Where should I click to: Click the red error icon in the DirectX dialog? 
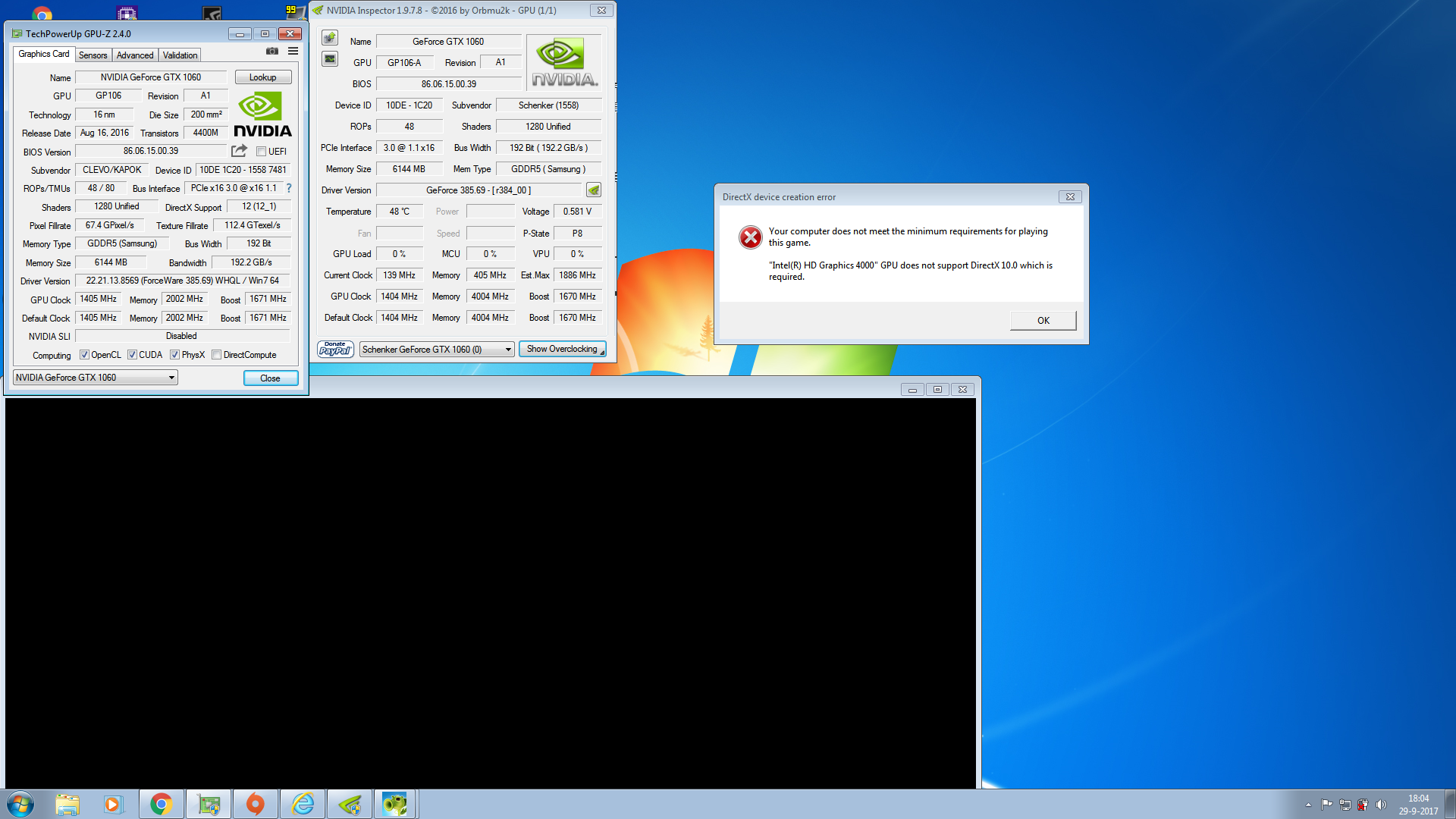click(x=750, y=237)
